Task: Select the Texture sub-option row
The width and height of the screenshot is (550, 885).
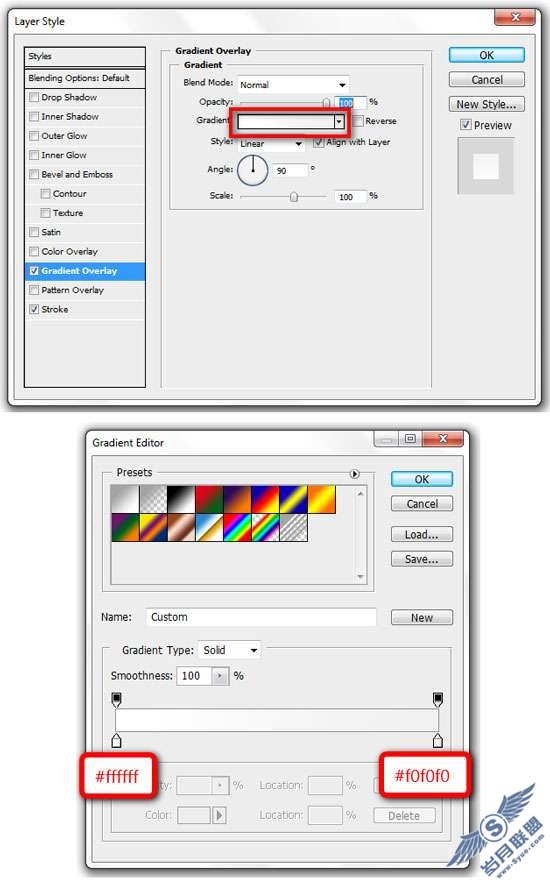Action: tap(85, 213)
